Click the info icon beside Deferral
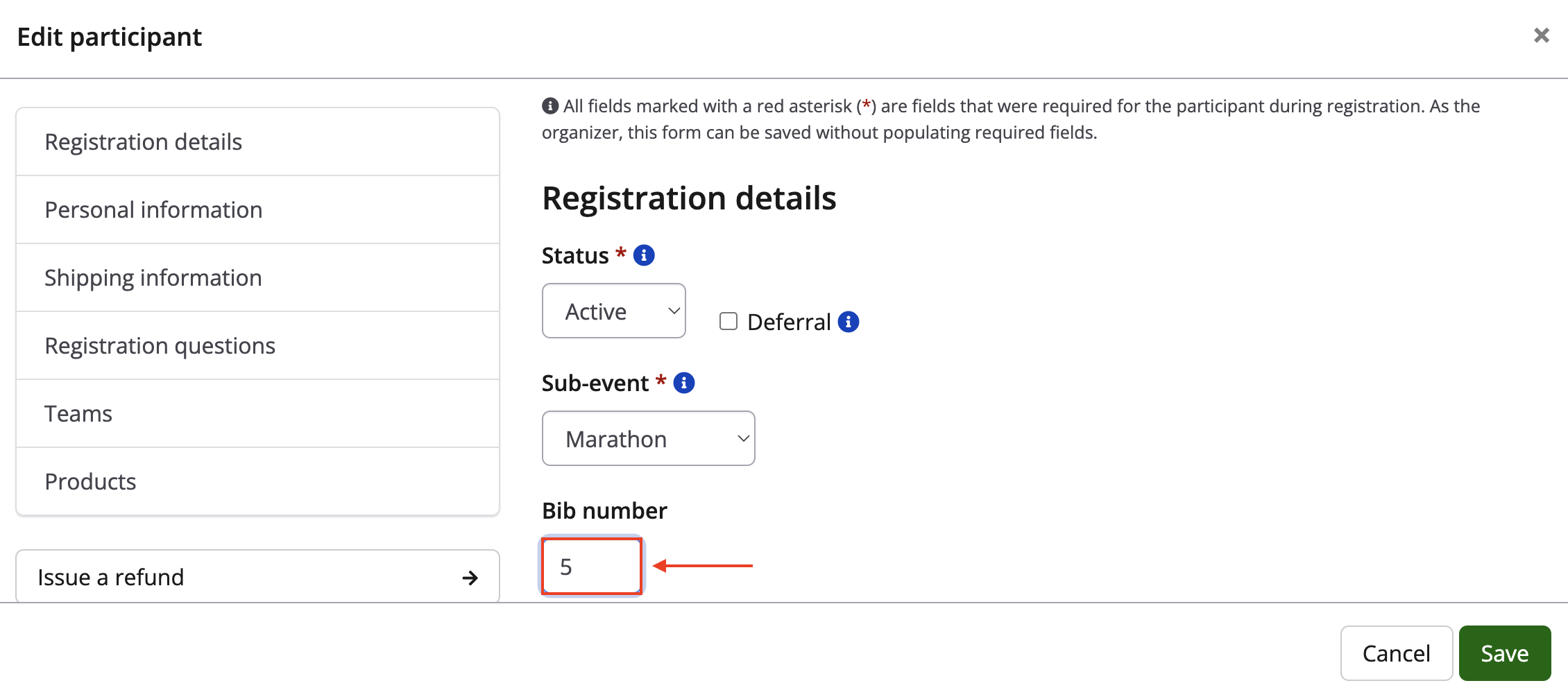This screenshot has width=1568, height=699. [x=848, y=322]
